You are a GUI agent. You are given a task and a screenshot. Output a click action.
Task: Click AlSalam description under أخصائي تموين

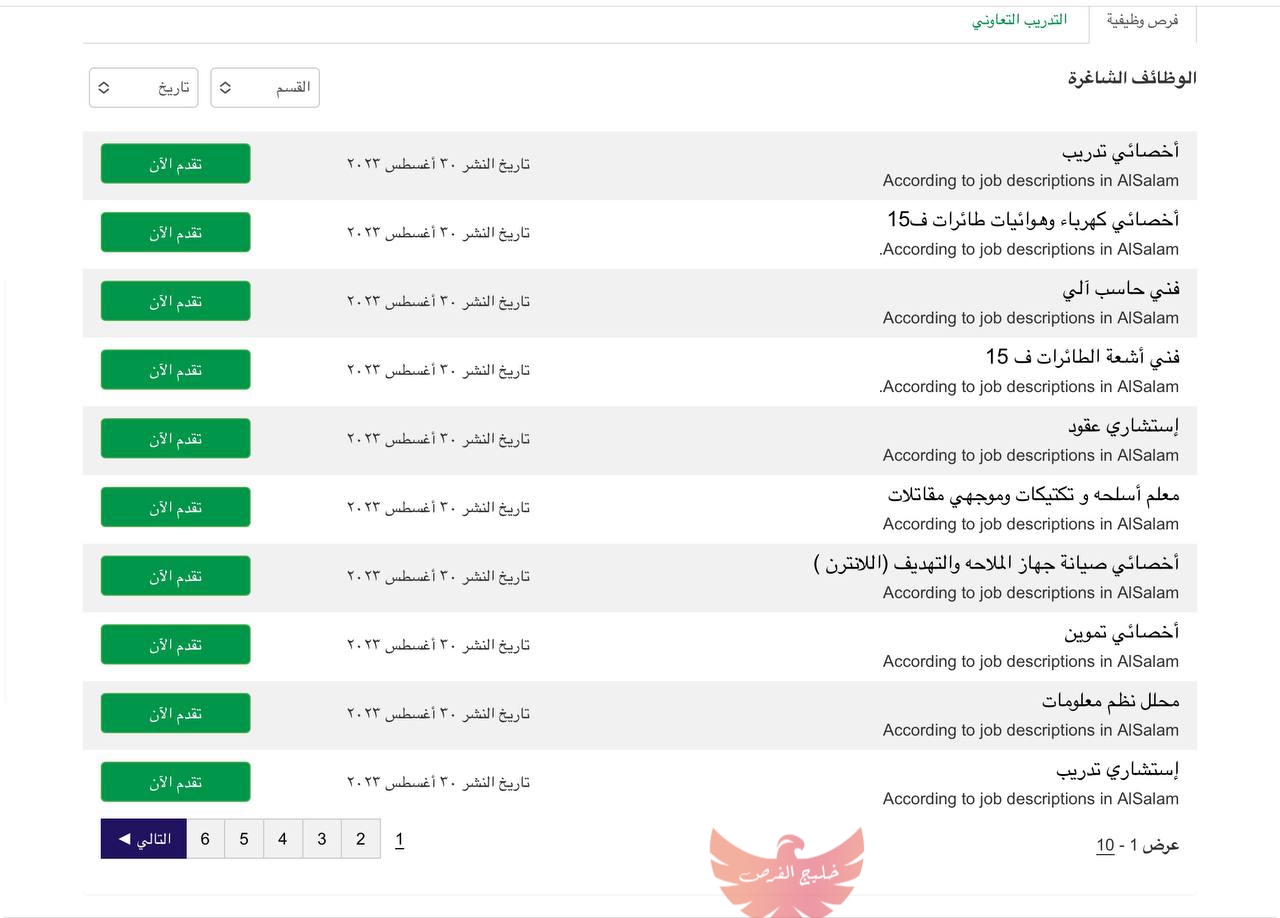1031,661
